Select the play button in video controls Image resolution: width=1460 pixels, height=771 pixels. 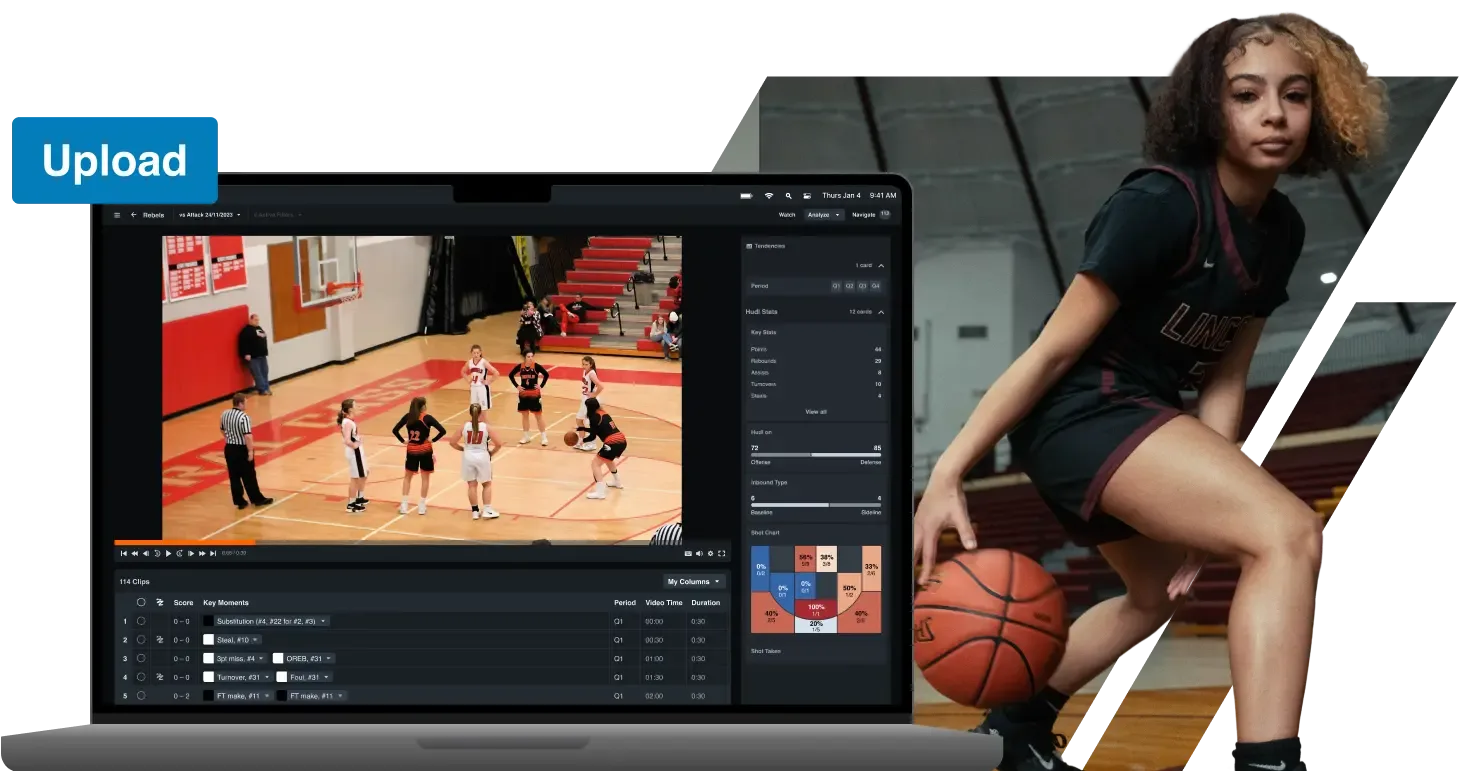coord(169,552)
